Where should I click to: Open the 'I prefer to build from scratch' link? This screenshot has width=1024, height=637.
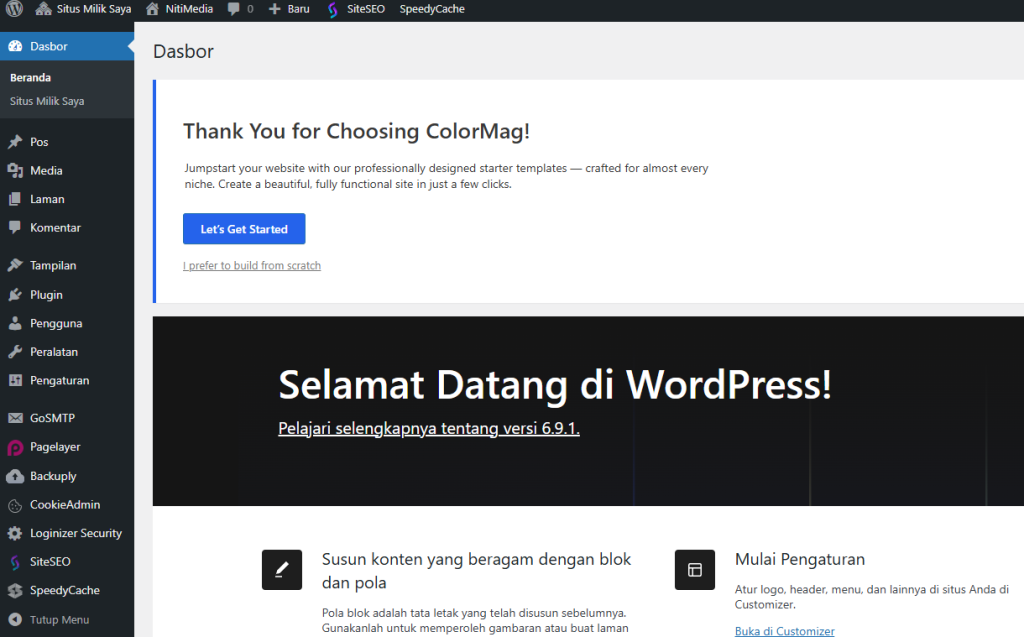tap(251, 265)
